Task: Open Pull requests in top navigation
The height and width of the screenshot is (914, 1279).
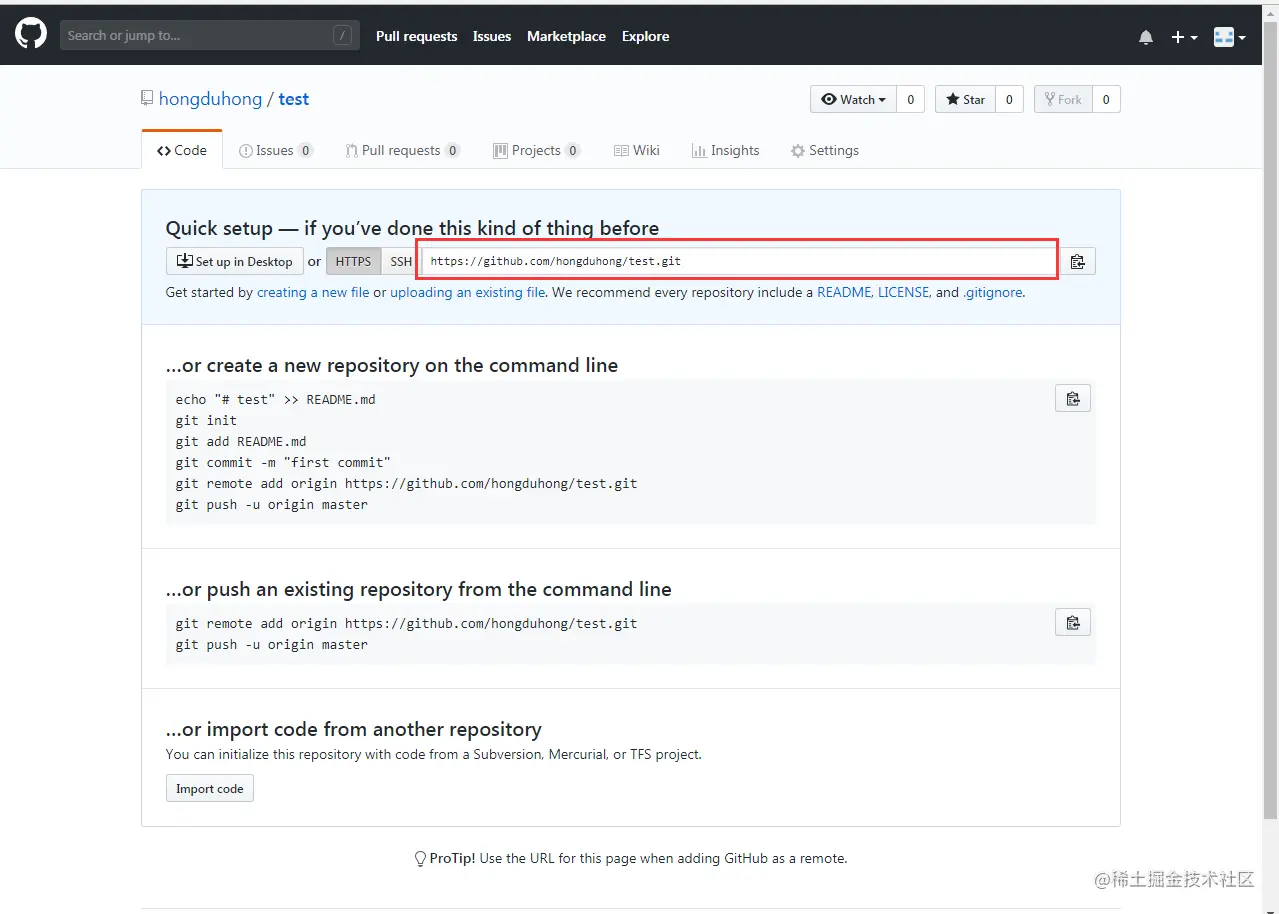Action: pyautogui.click(x=416, y=36)
